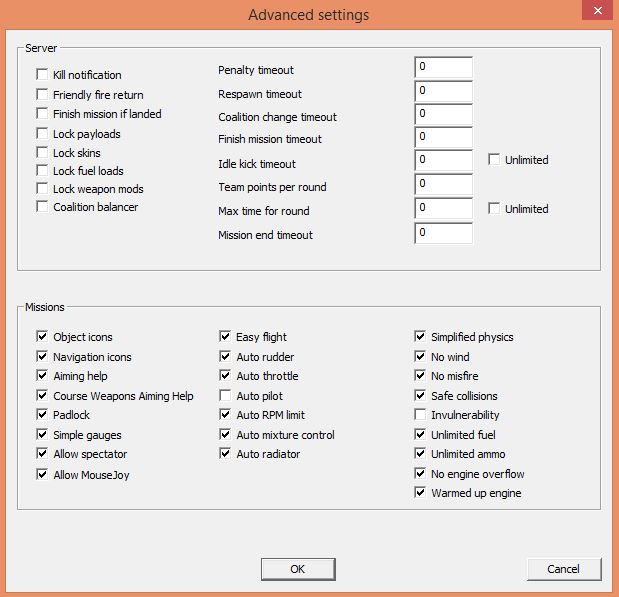Viewport: 619px width, 597px height.
Task: Turn on Coalition balancer
Action: 42,206
